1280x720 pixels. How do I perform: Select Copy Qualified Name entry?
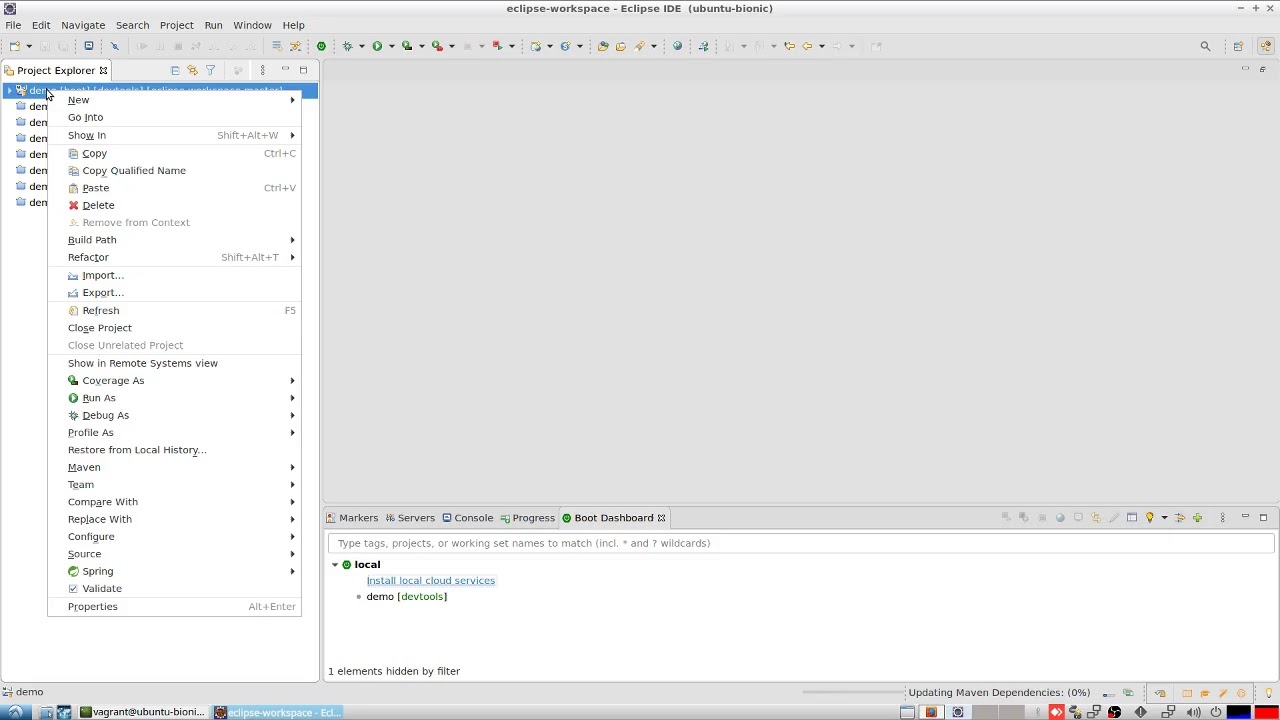click(x=174, y=171)
